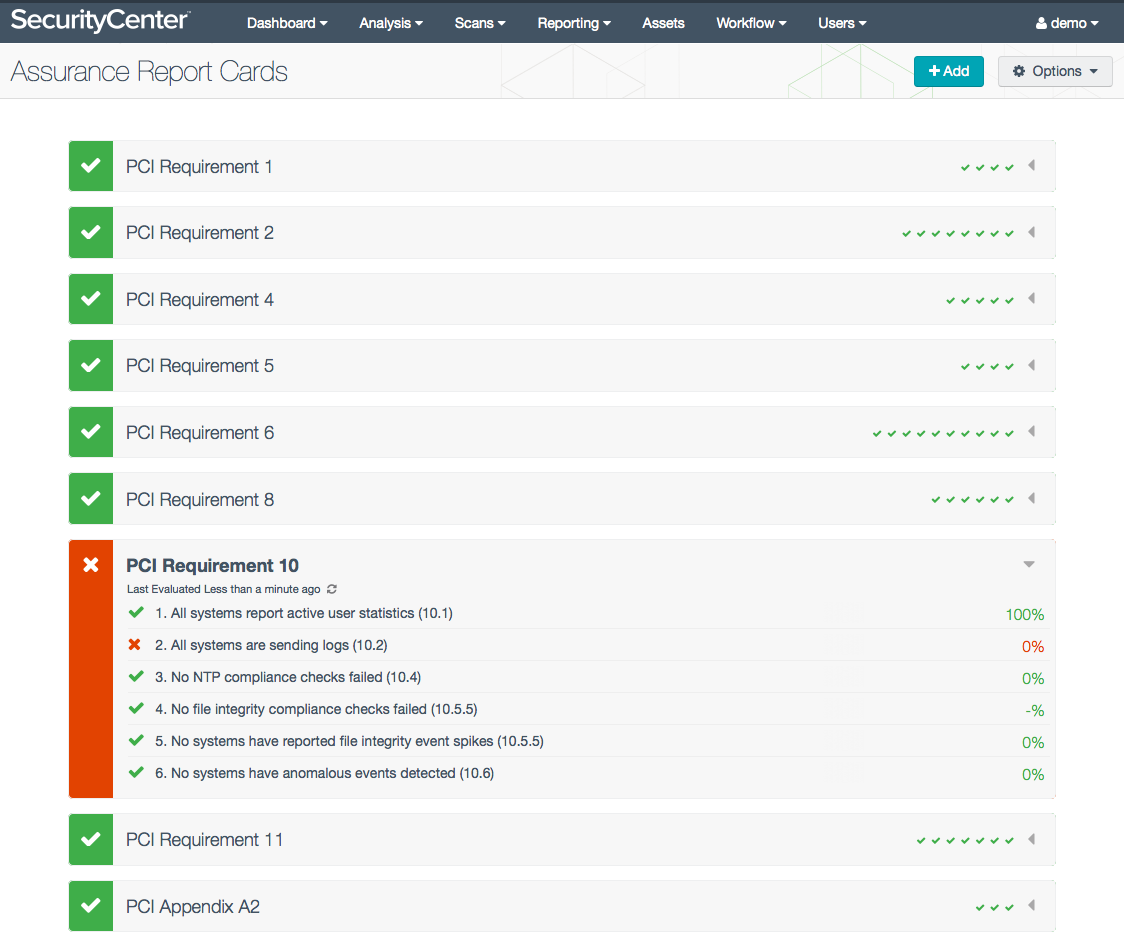This screenshot has width=1124, height=945.
Task: Click the refresh icon beside Last Evaluated
Action: point(332,590)
